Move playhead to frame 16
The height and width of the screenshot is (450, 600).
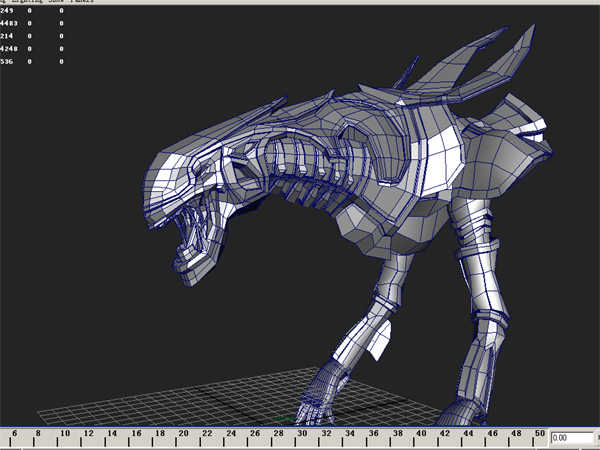(x=136, y=433)
